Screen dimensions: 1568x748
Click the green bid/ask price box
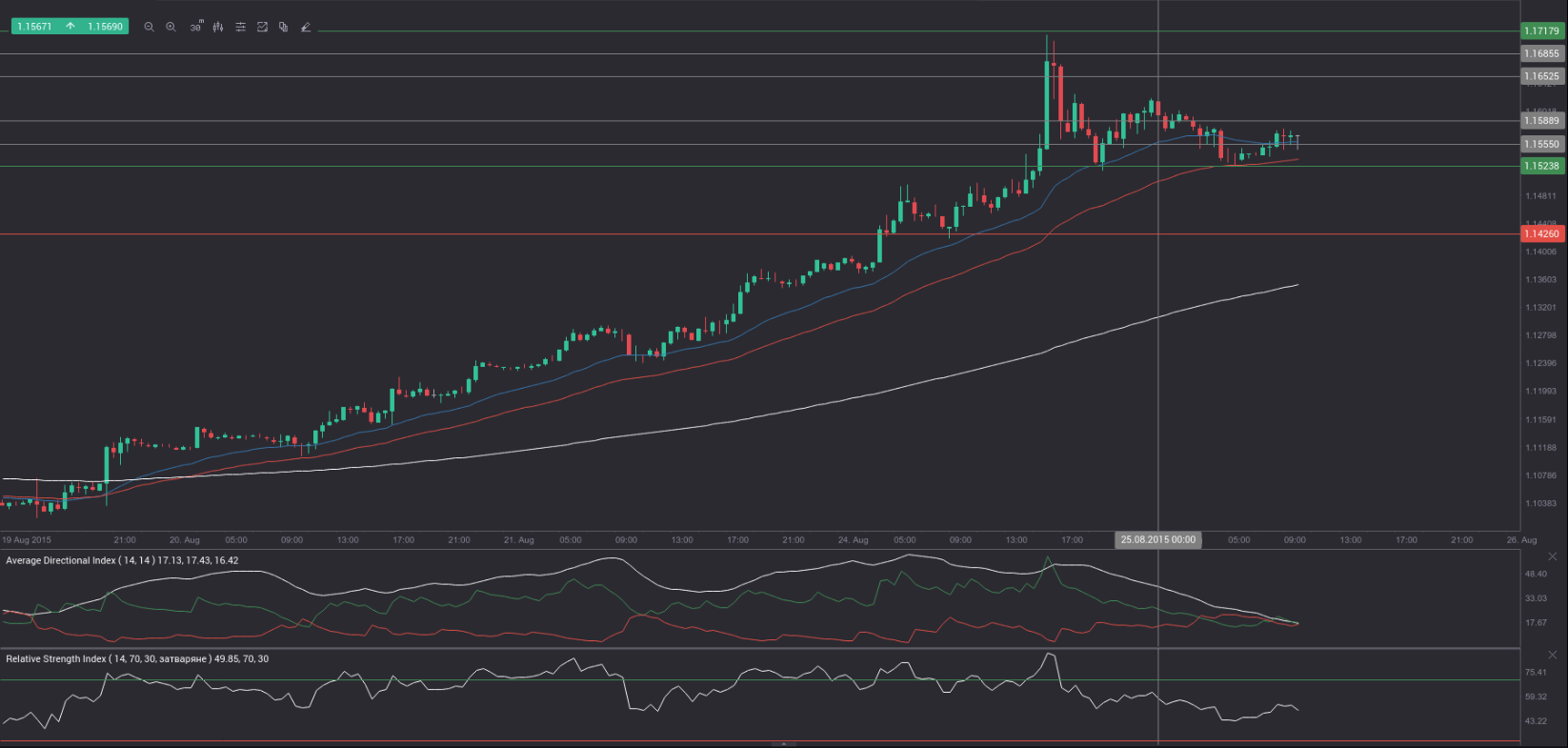pyautogui.click(x=70, y=27)
